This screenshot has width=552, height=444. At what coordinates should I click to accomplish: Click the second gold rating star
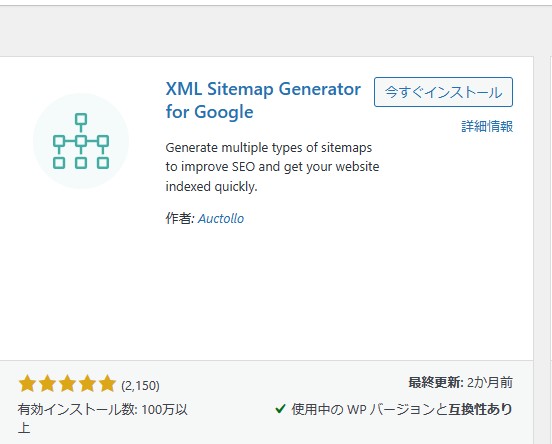click(47, 384)
